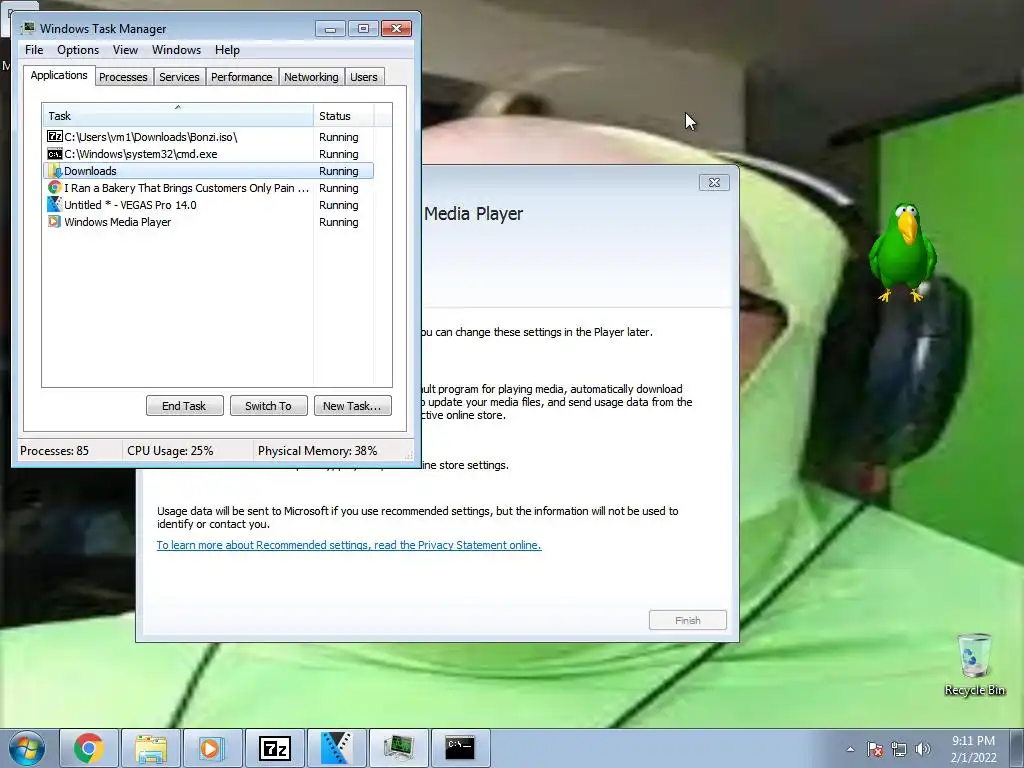Screen dimensions: 1024x768
Task: Select the C:\Users\vm1\Downloads\Bonzi.iso\ task
Action: pos(150,136)
